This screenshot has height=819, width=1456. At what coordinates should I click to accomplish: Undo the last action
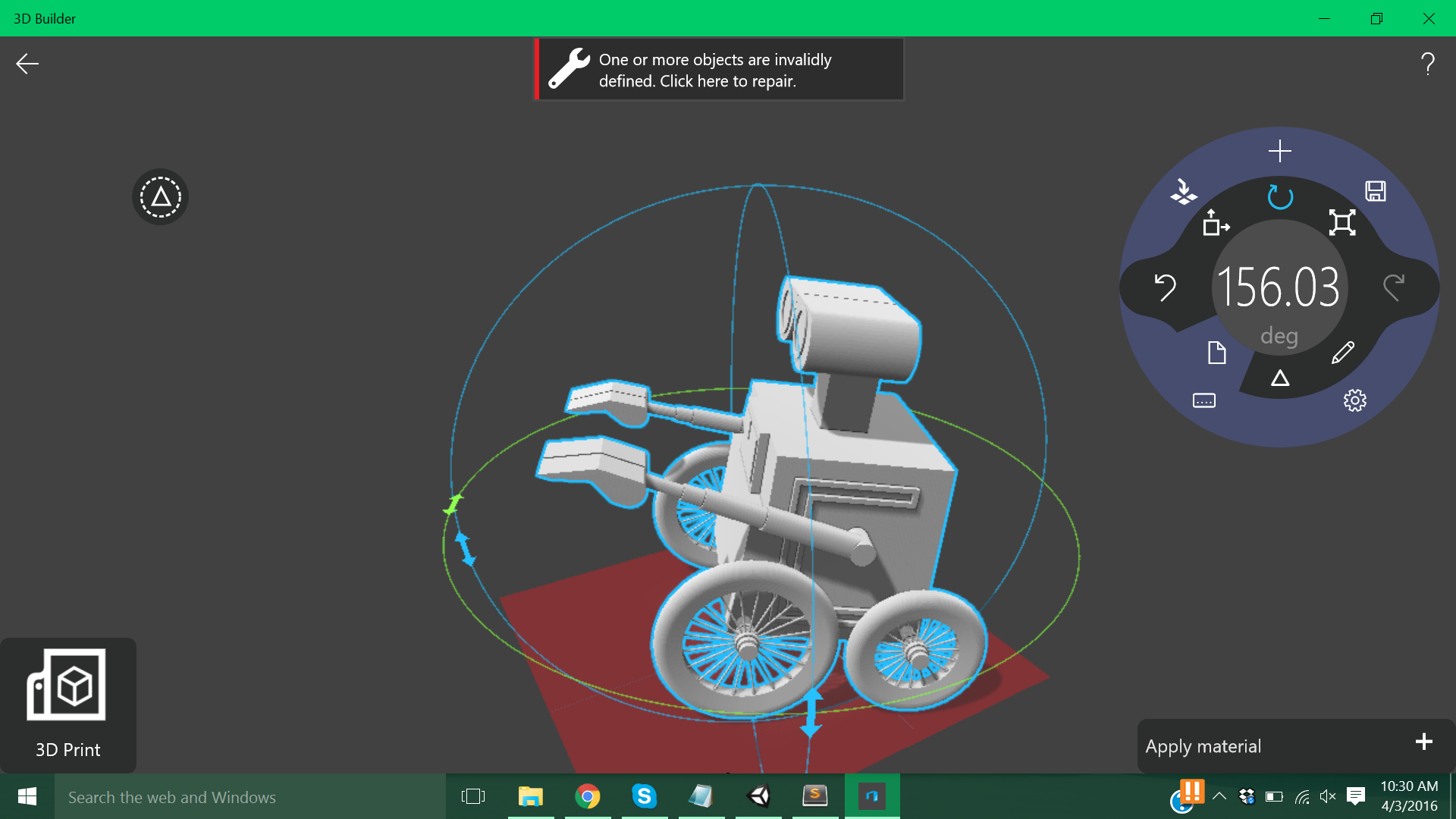click(1165, 287)
